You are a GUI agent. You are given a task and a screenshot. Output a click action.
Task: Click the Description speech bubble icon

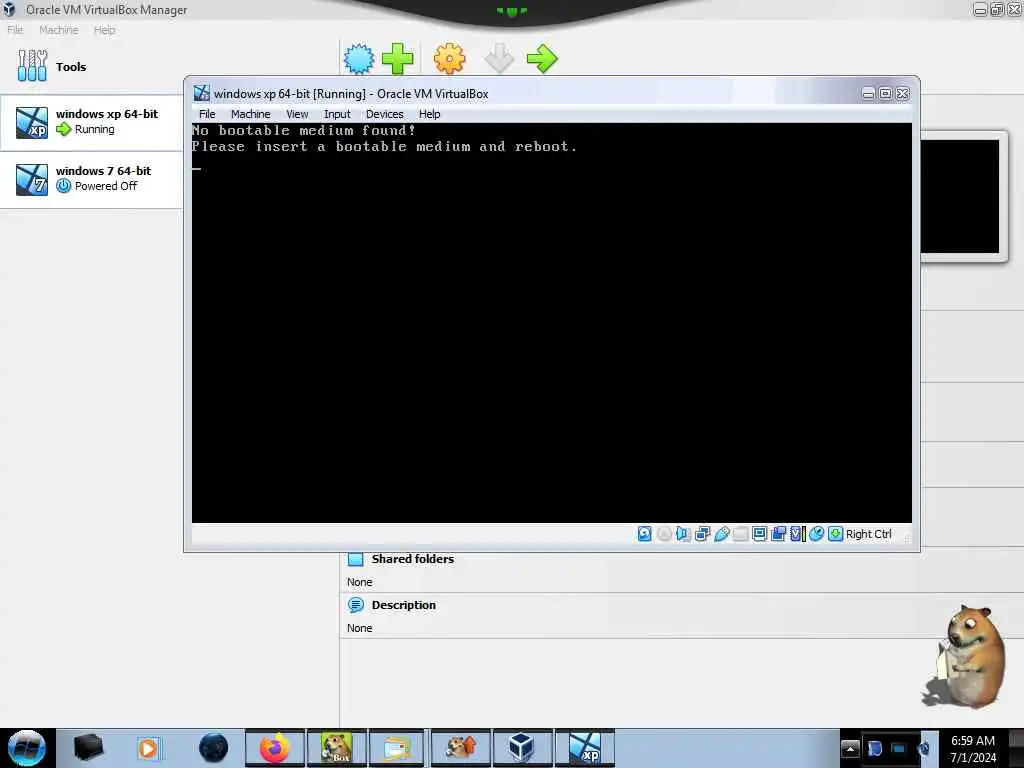355,605
